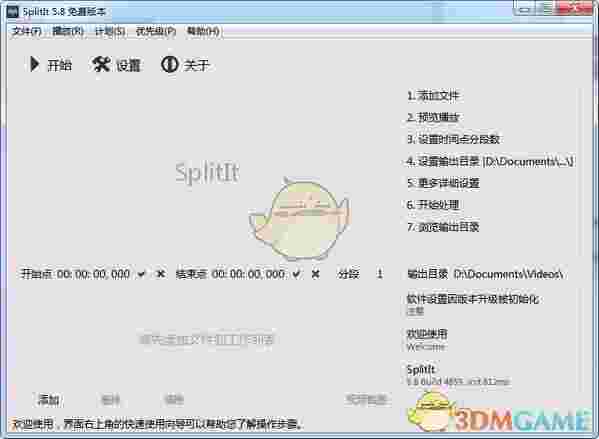Confirm the 结束点 end point checkmark
This screenshot has height=439, width=599.
tap(296, 274)
